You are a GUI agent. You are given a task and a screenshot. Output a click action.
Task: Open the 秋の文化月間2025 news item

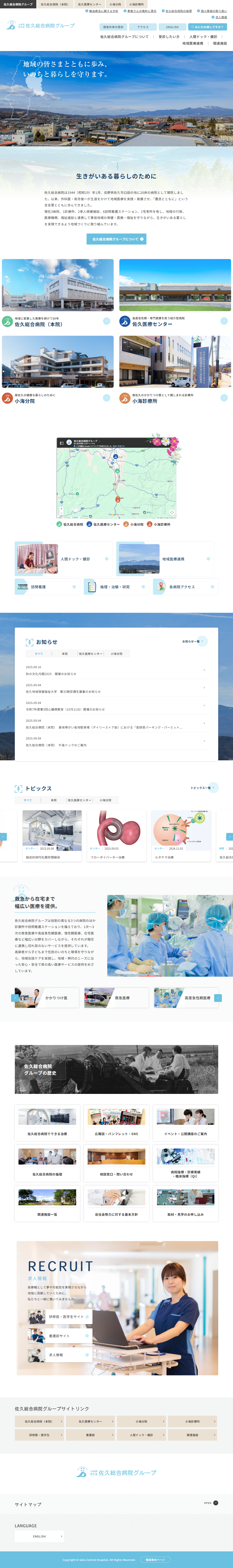(116, 670)
